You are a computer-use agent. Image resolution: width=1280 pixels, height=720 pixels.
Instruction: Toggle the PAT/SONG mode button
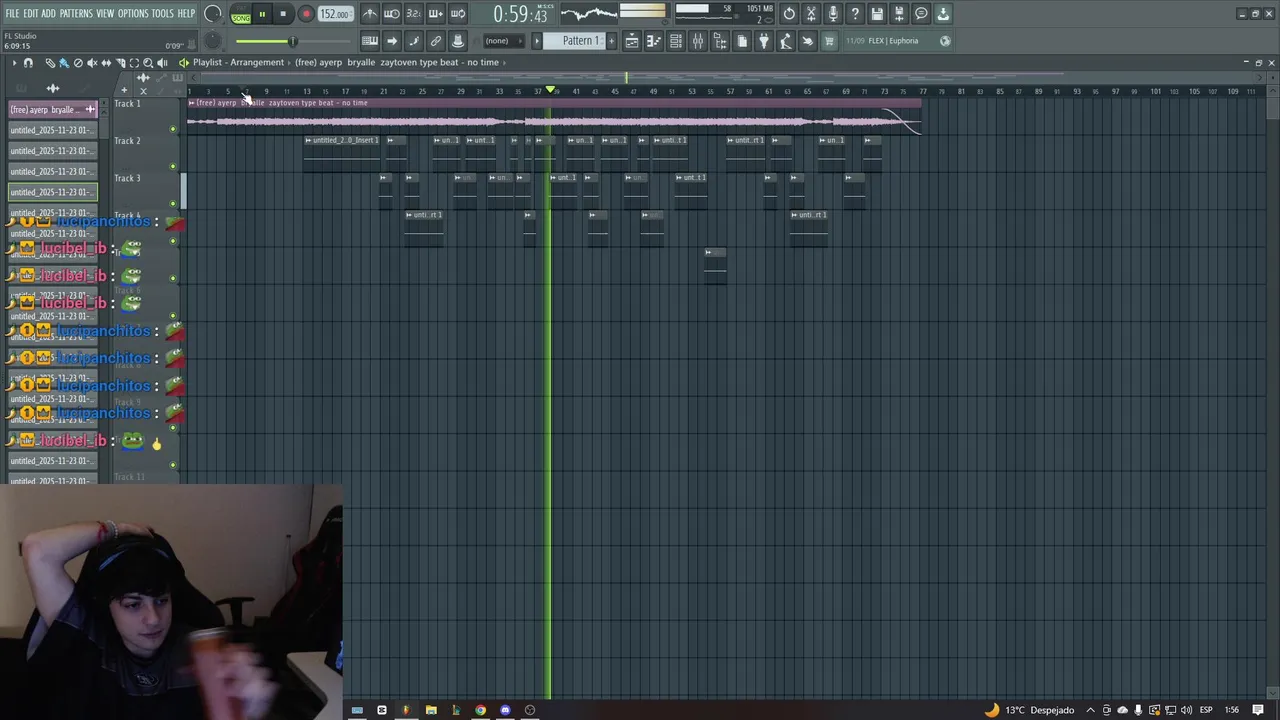pyautogui.click(x=241, y=14)
